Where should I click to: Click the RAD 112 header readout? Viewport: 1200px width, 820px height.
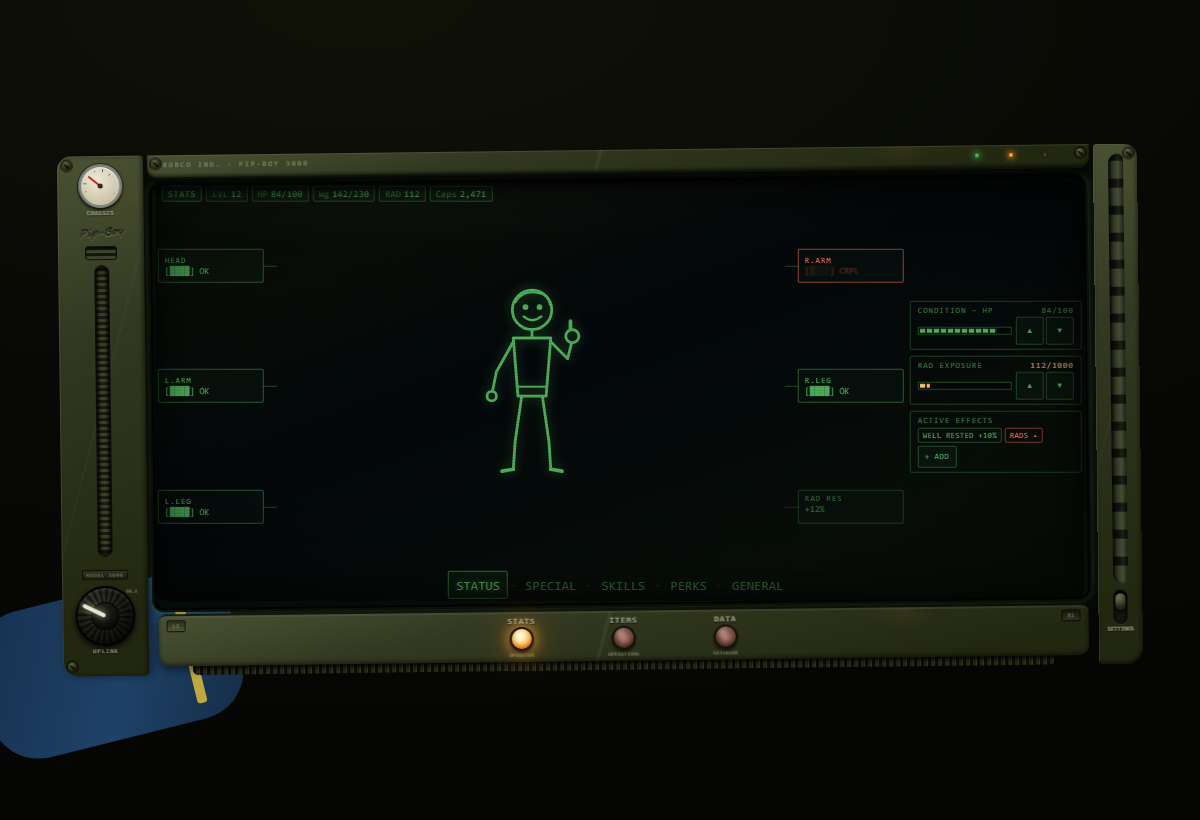pos(402,194)
